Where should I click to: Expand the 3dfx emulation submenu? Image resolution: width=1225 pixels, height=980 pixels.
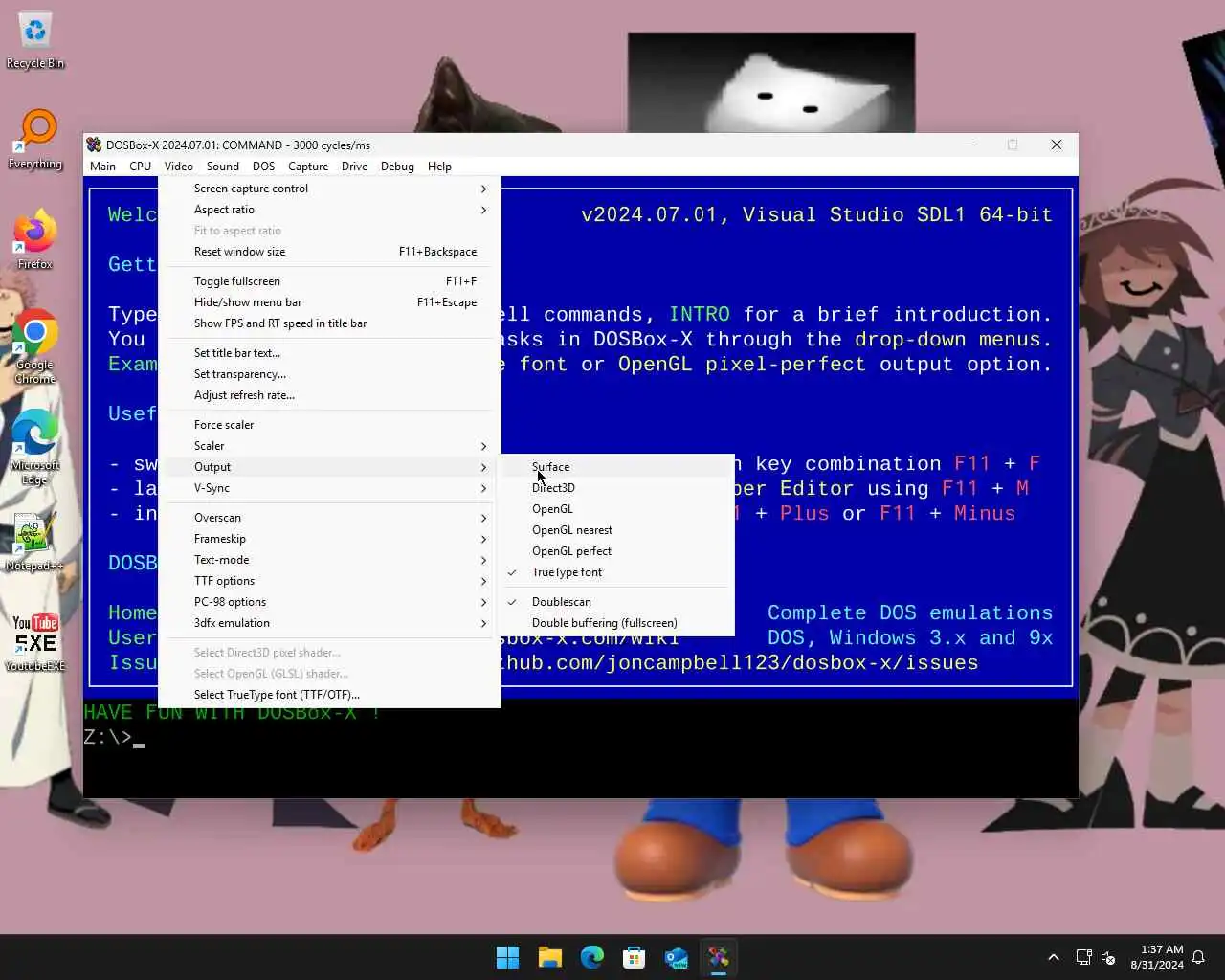[329, 623]
